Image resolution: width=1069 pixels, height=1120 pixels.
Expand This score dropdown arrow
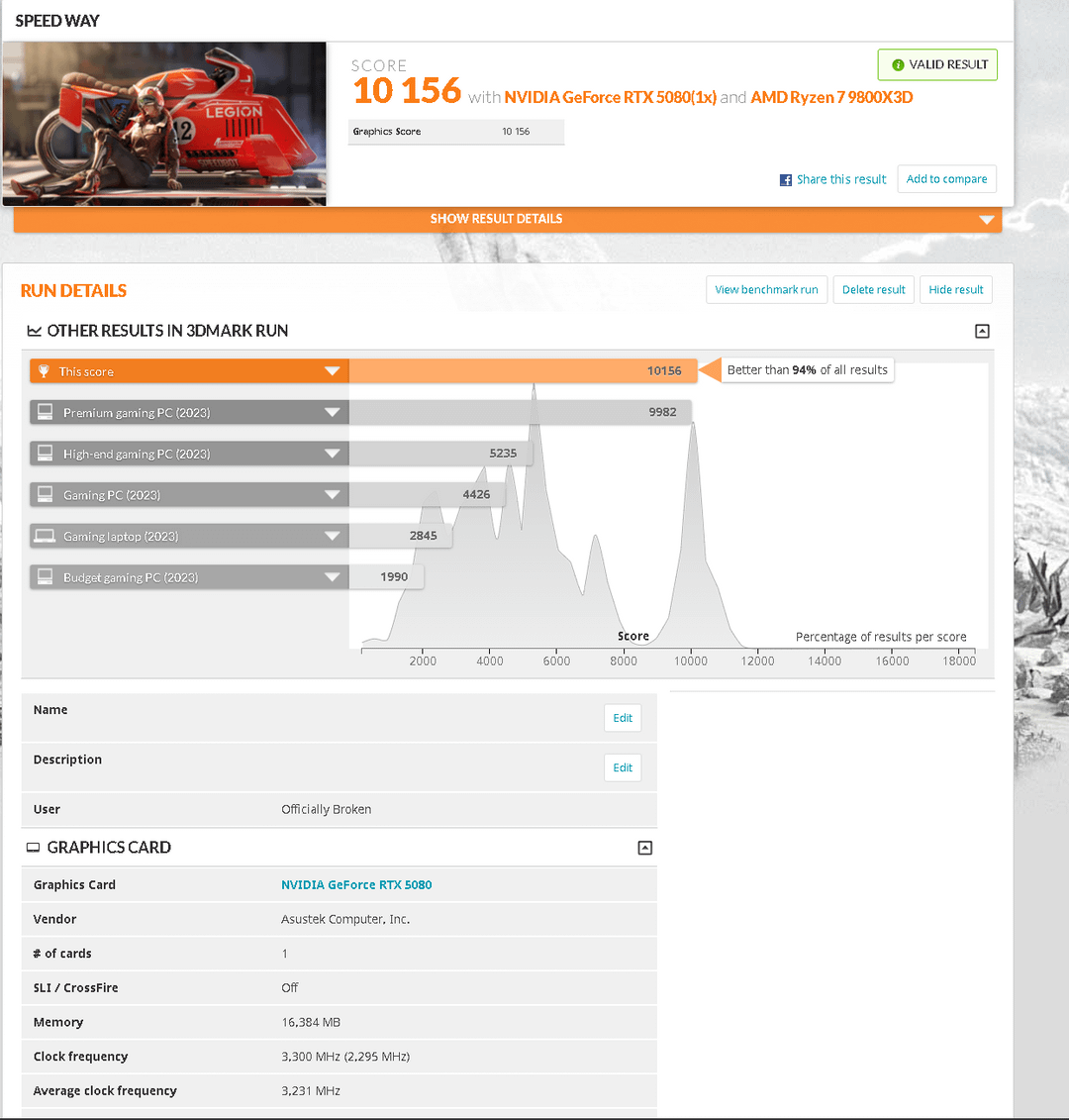pyautogui.click(x=332, y=371)
